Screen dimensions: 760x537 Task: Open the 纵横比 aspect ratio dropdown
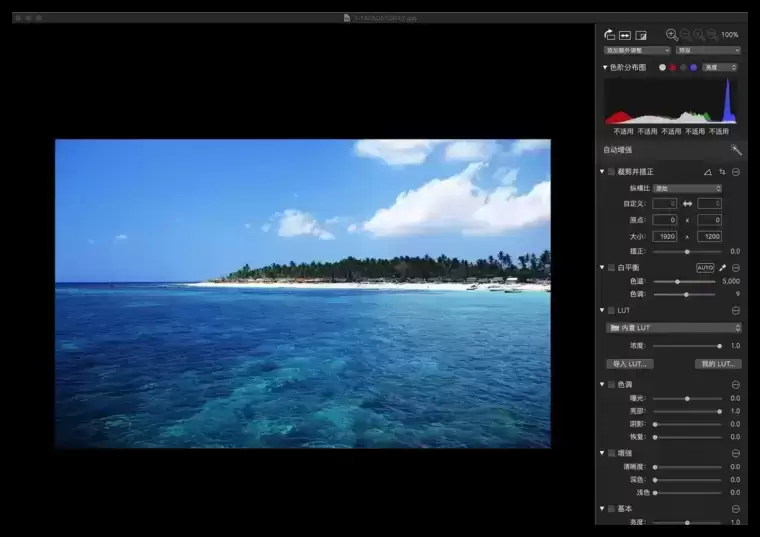pos(687,188)
